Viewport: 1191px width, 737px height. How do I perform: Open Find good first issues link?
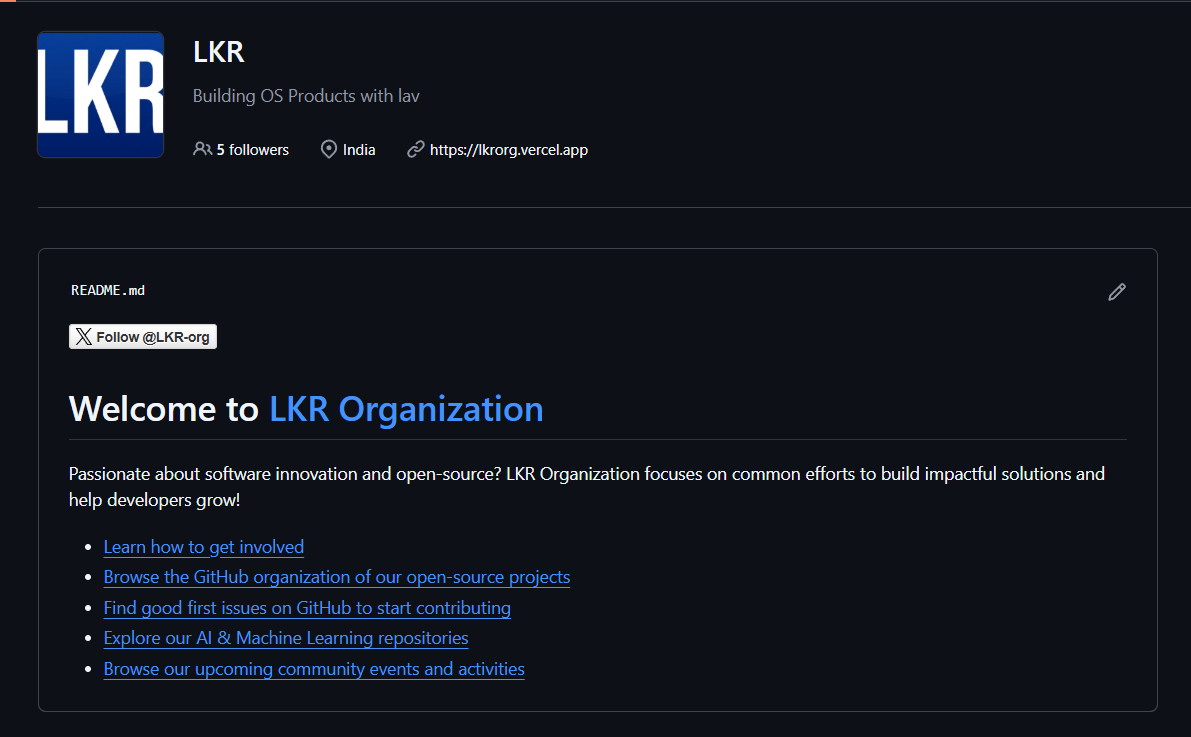[307, 608]
